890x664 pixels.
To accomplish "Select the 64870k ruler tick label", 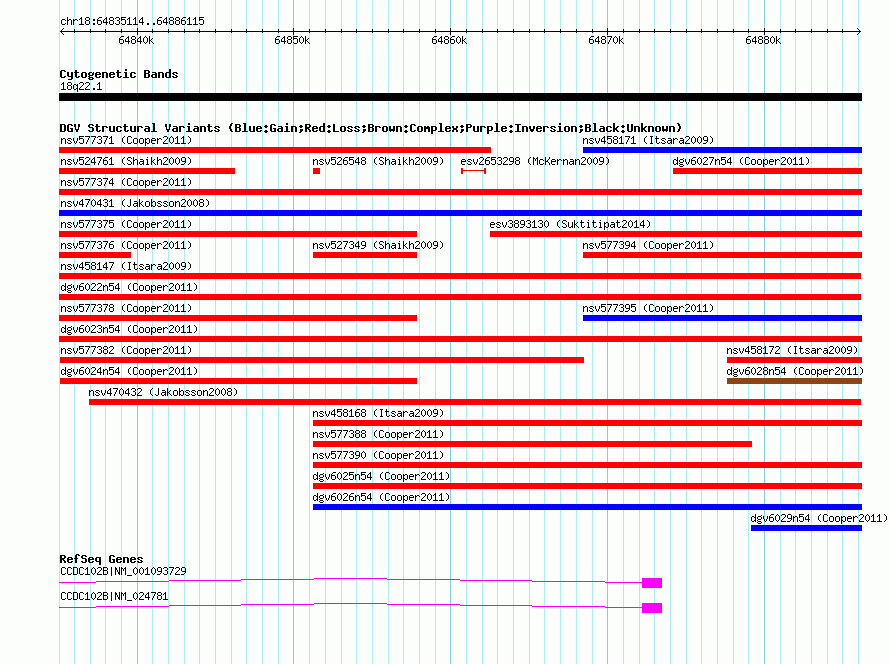I will tap(606, 40).
